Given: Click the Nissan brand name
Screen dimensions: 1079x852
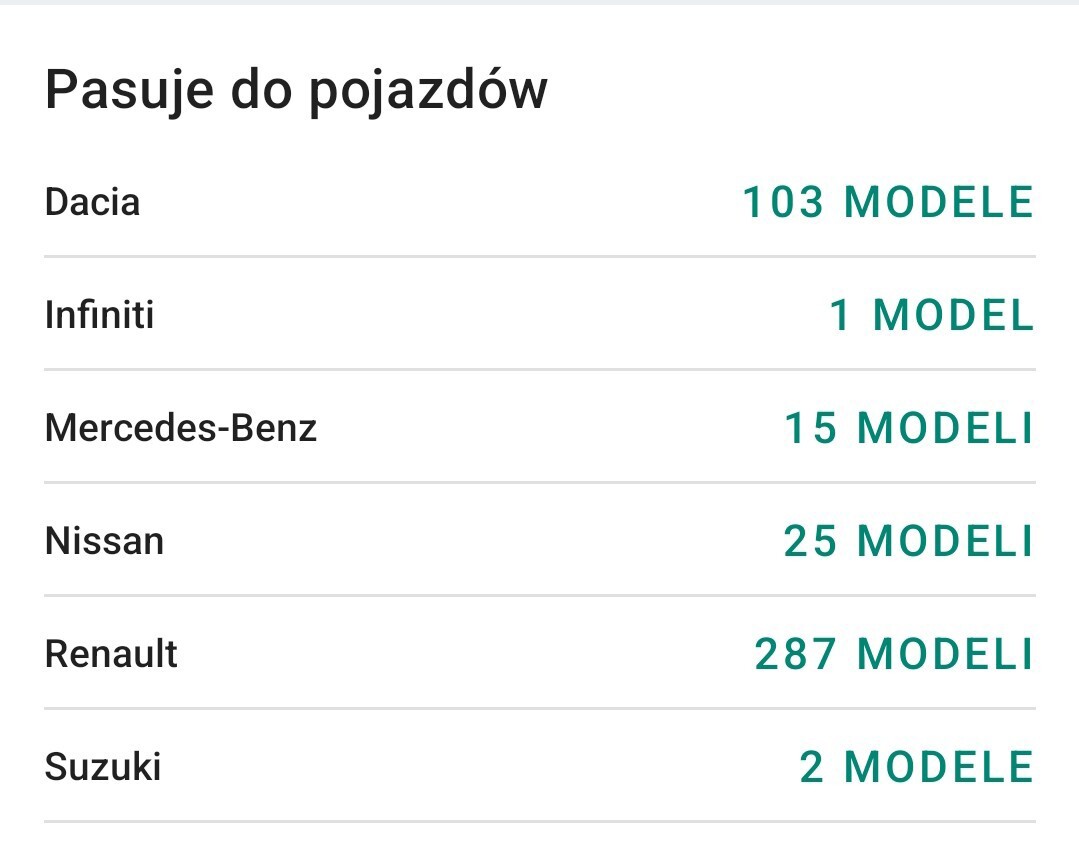Looking at the screenshot, I should pyautogui.click(x=104, y=542).
